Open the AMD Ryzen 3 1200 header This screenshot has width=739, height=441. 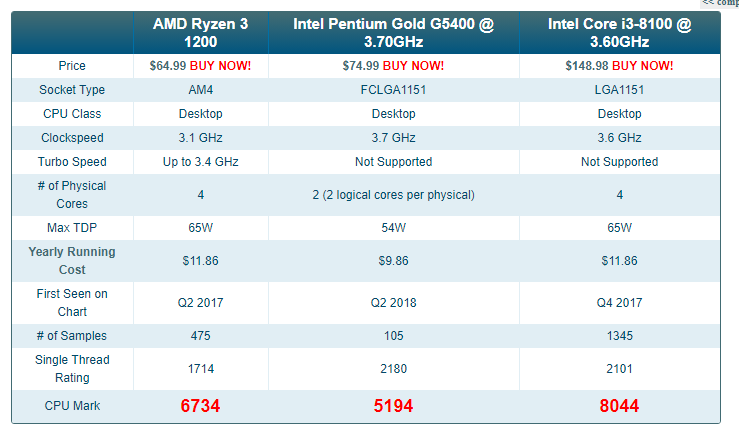[200, 32]
